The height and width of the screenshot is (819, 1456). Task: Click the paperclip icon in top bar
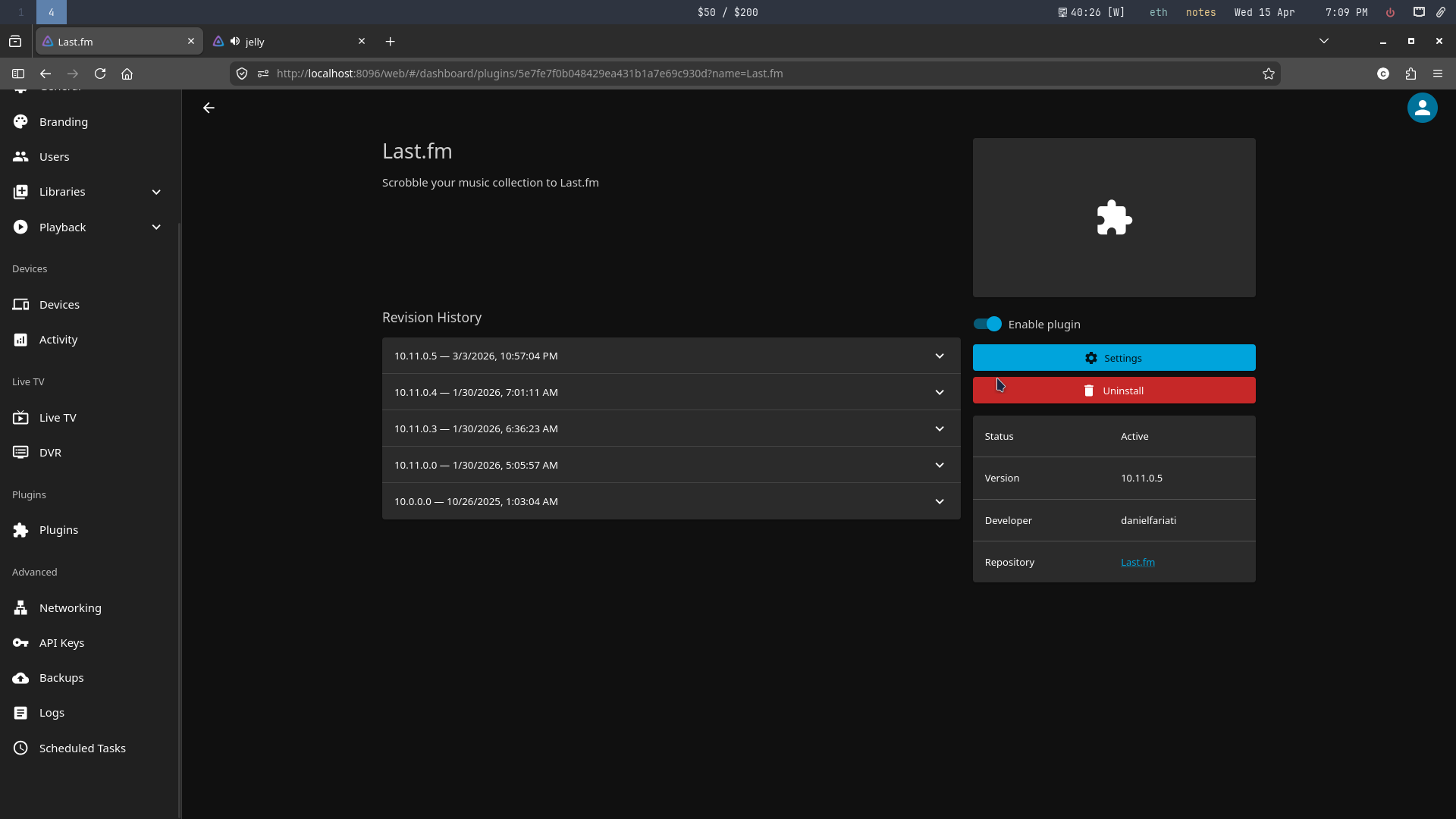coord(1440,12)
